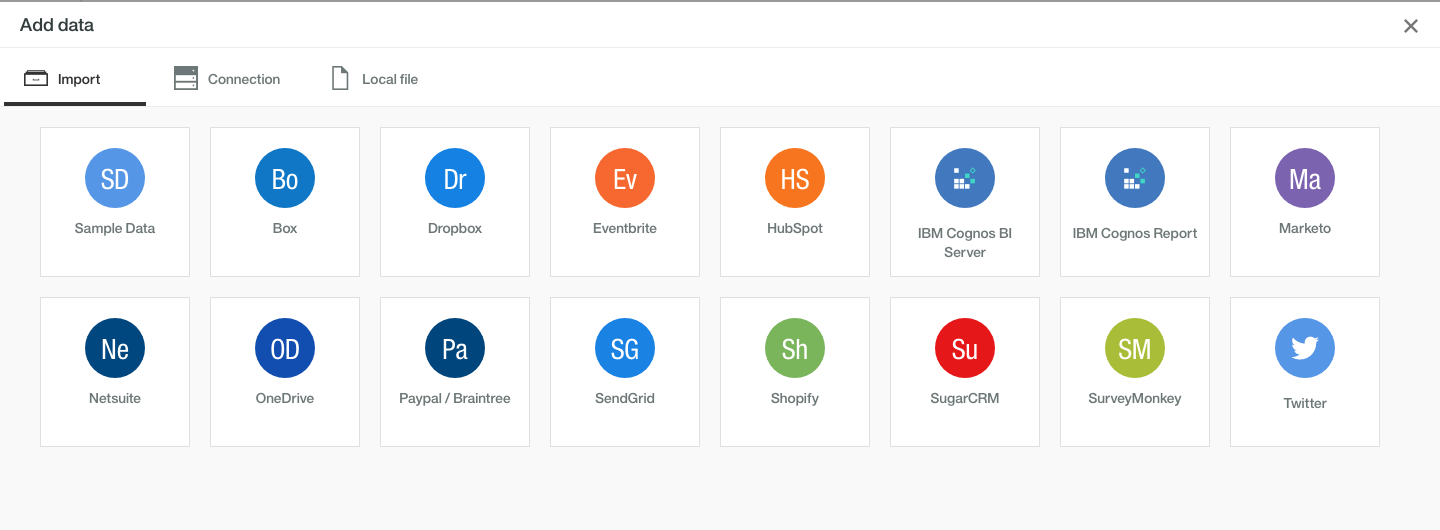Click the Box label text
Screen dimensions: 1440x530
click(x=285, y=228)
